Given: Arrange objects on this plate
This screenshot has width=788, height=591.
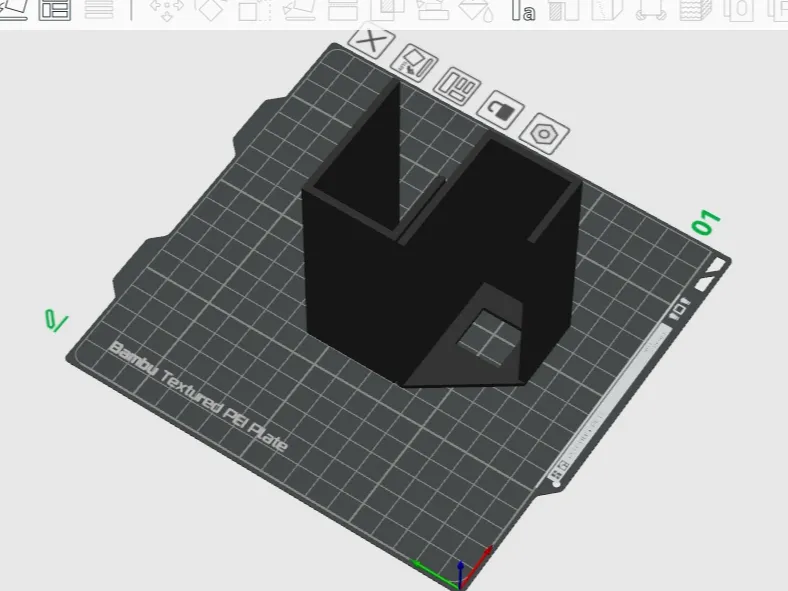Looking at the screenshot, I should (457, 86).
